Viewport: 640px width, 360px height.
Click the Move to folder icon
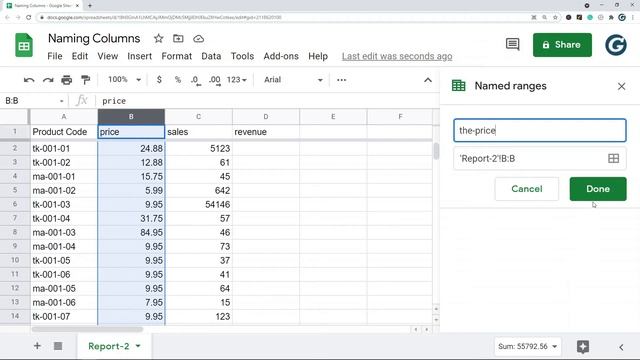tap(178, 38)
